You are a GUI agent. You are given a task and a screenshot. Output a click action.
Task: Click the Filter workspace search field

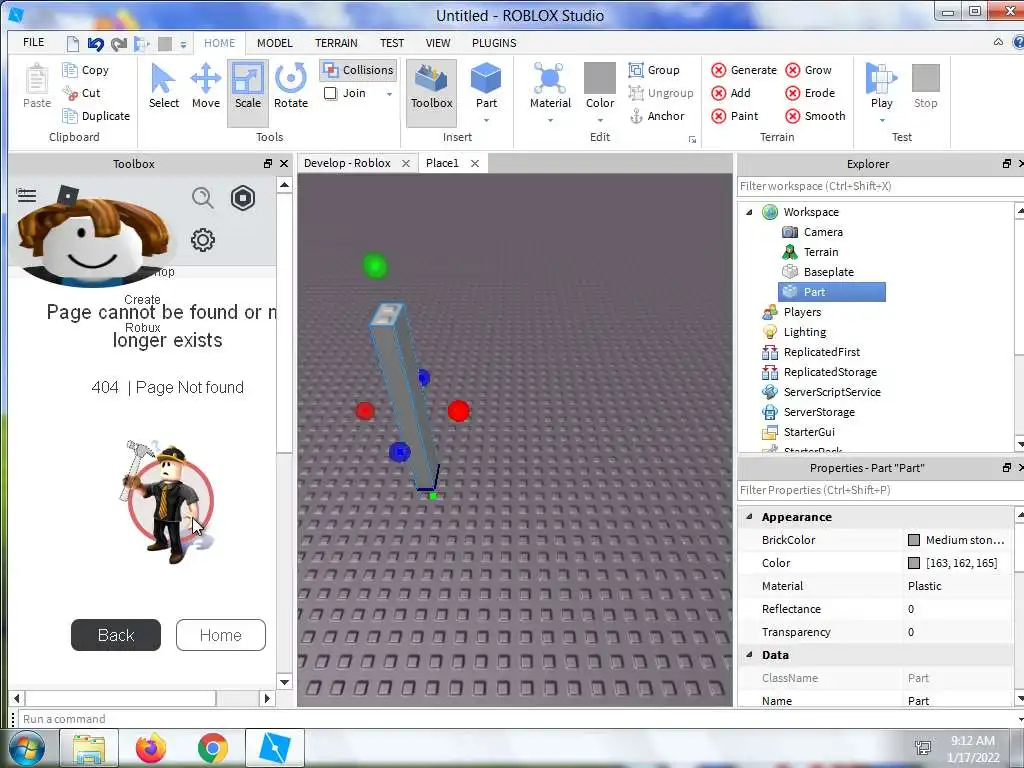(x=878, y=186)
